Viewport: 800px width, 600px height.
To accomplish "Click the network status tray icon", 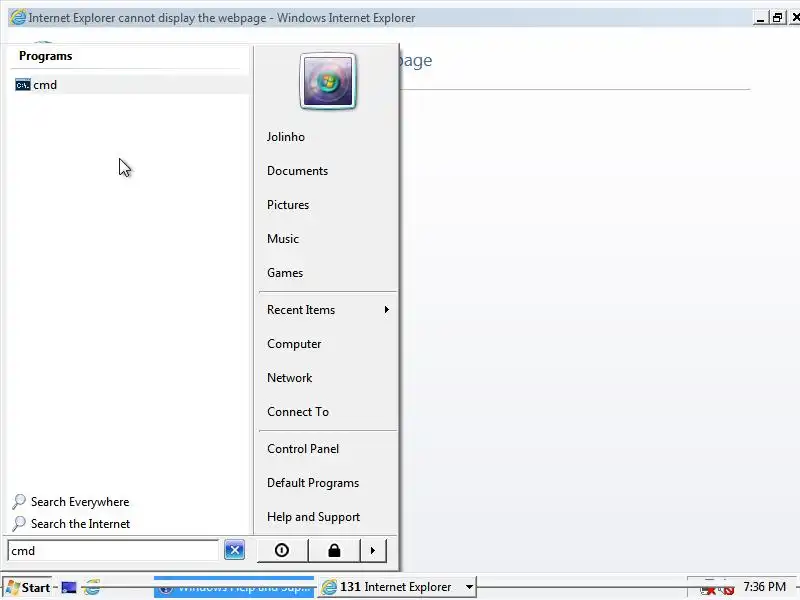I will pos(708,589).
